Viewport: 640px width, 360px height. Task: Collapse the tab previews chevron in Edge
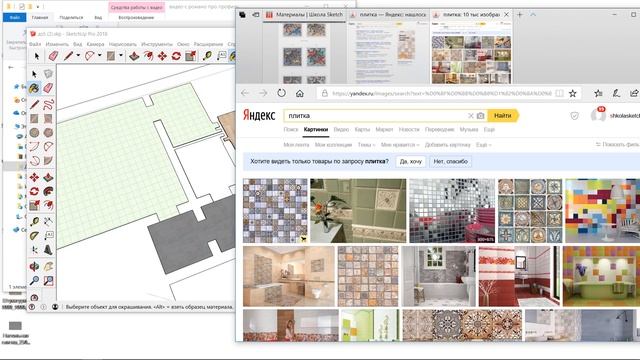tap(533, 14)
